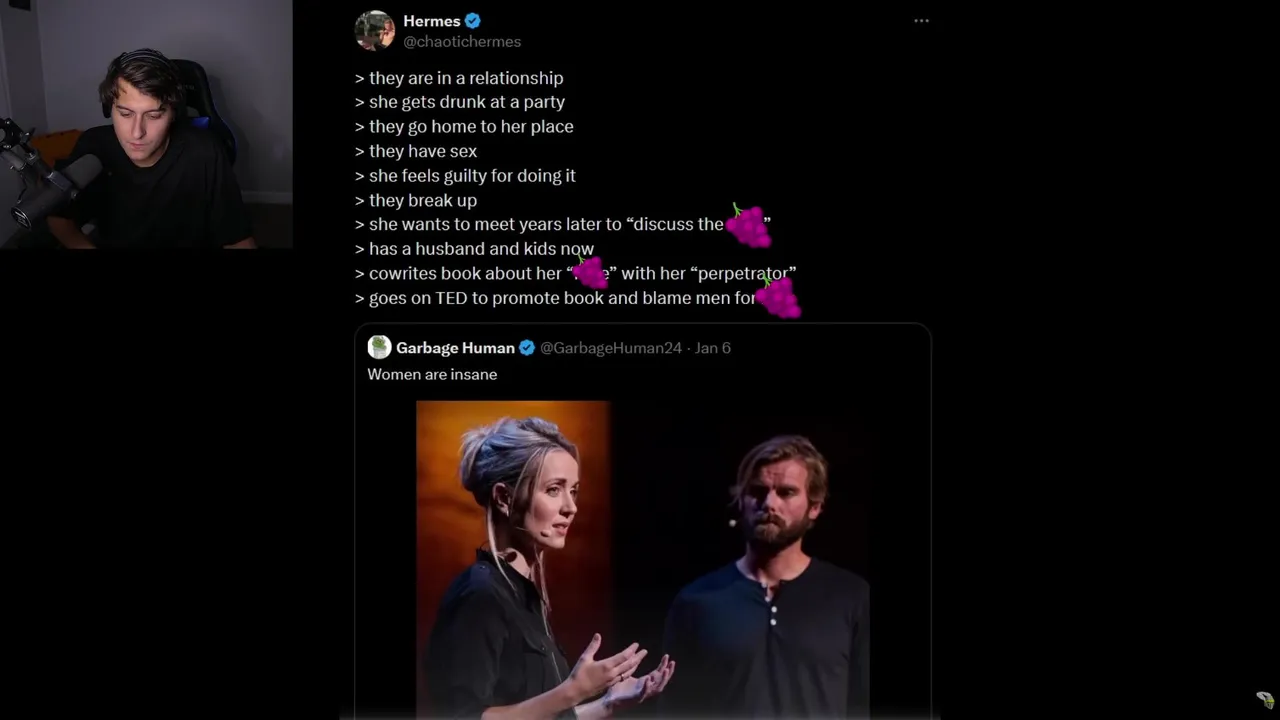The width and height of the screenshot is (1280, 720).
Task: Click the "Women are insane" quoted text
Action: (x=432, y=374)
